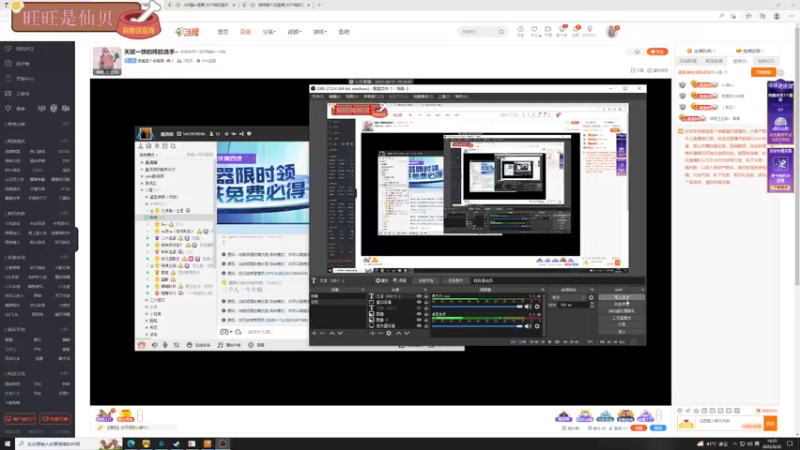Image resolution: width=800 pixels, height=450 pixels.
Task: Remove selected source with OBS Sources minus icon
Action: 381,333
